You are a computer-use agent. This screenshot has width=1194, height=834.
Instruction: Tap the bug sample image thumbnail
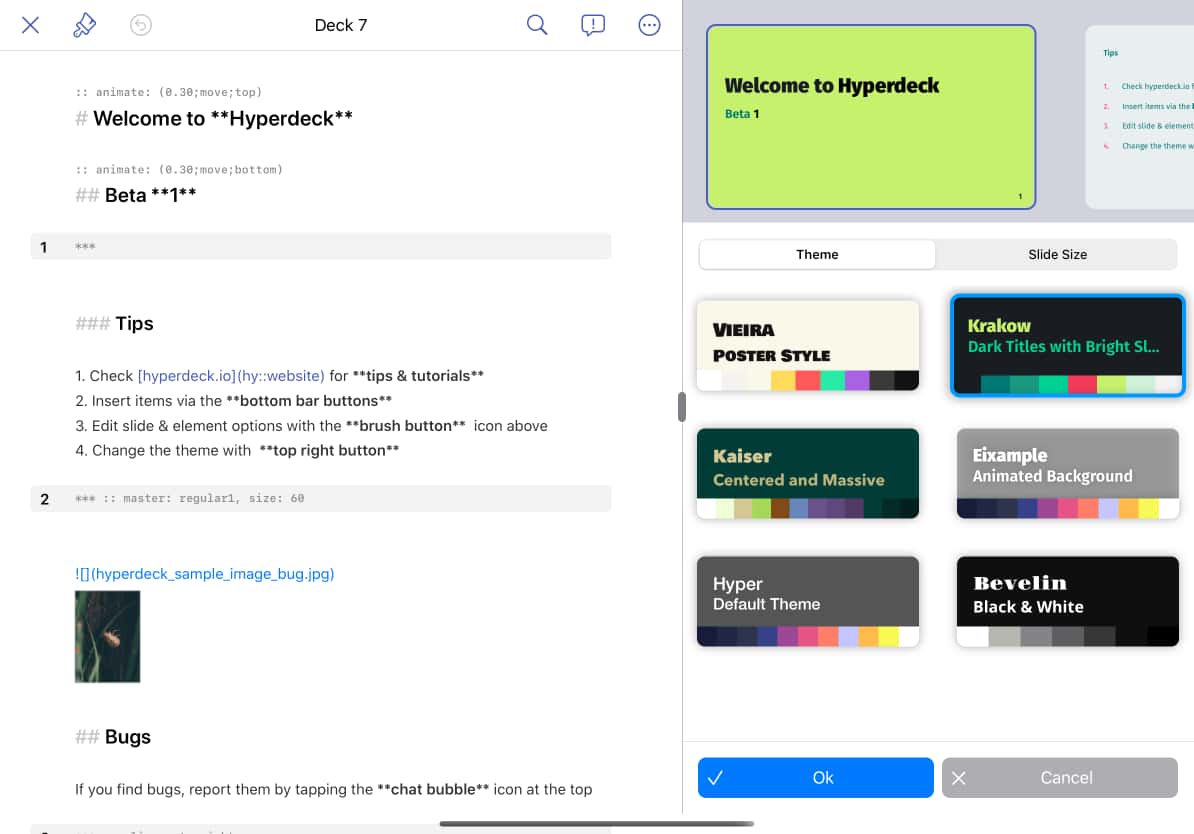point(107,636)
